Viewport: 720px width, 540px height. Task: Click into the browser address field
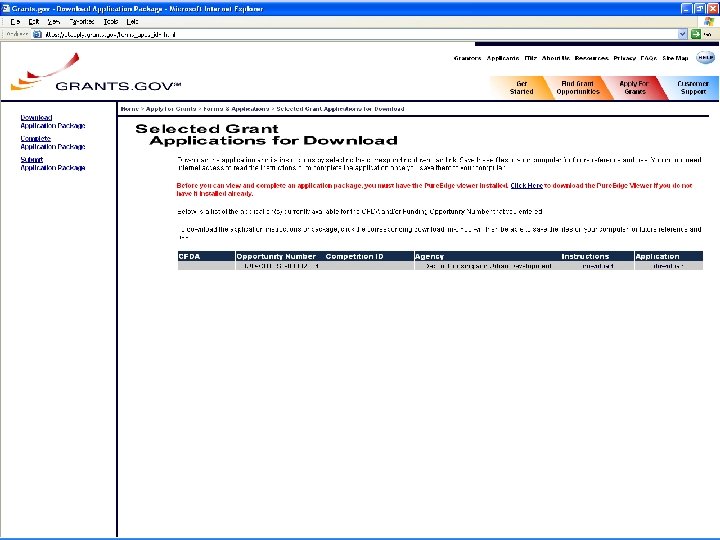click(x=360, y=34)
